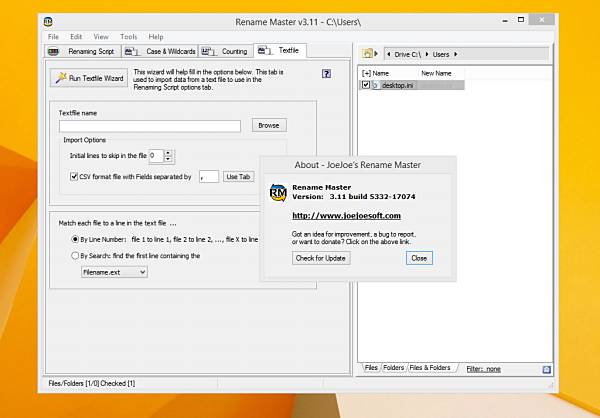Click the left arrow before Drive C:\
The width and height of the screenshot is (600, 418).
389,54
